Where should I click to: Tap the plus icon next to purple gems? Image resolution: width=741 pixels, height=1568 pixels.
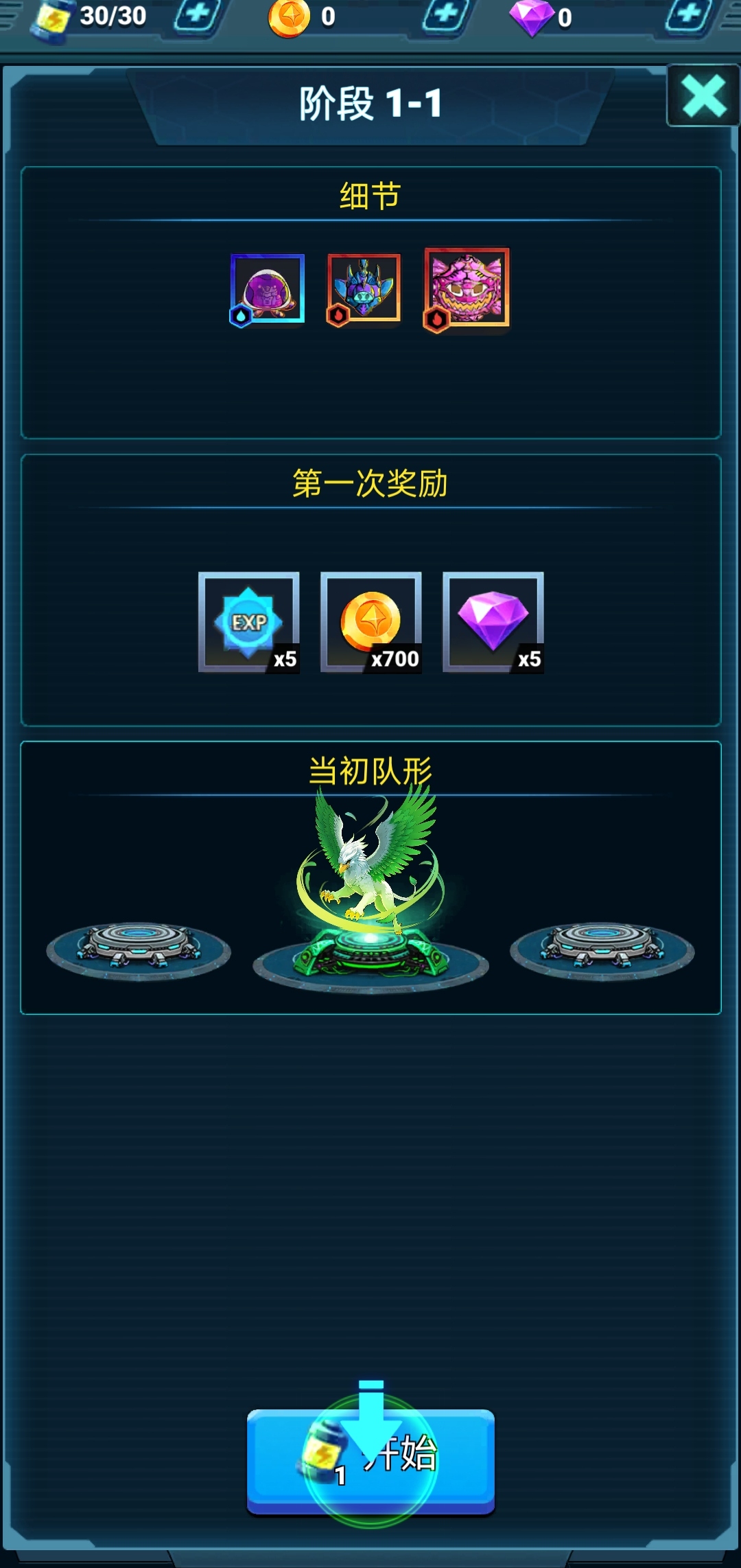pos(689,15)
